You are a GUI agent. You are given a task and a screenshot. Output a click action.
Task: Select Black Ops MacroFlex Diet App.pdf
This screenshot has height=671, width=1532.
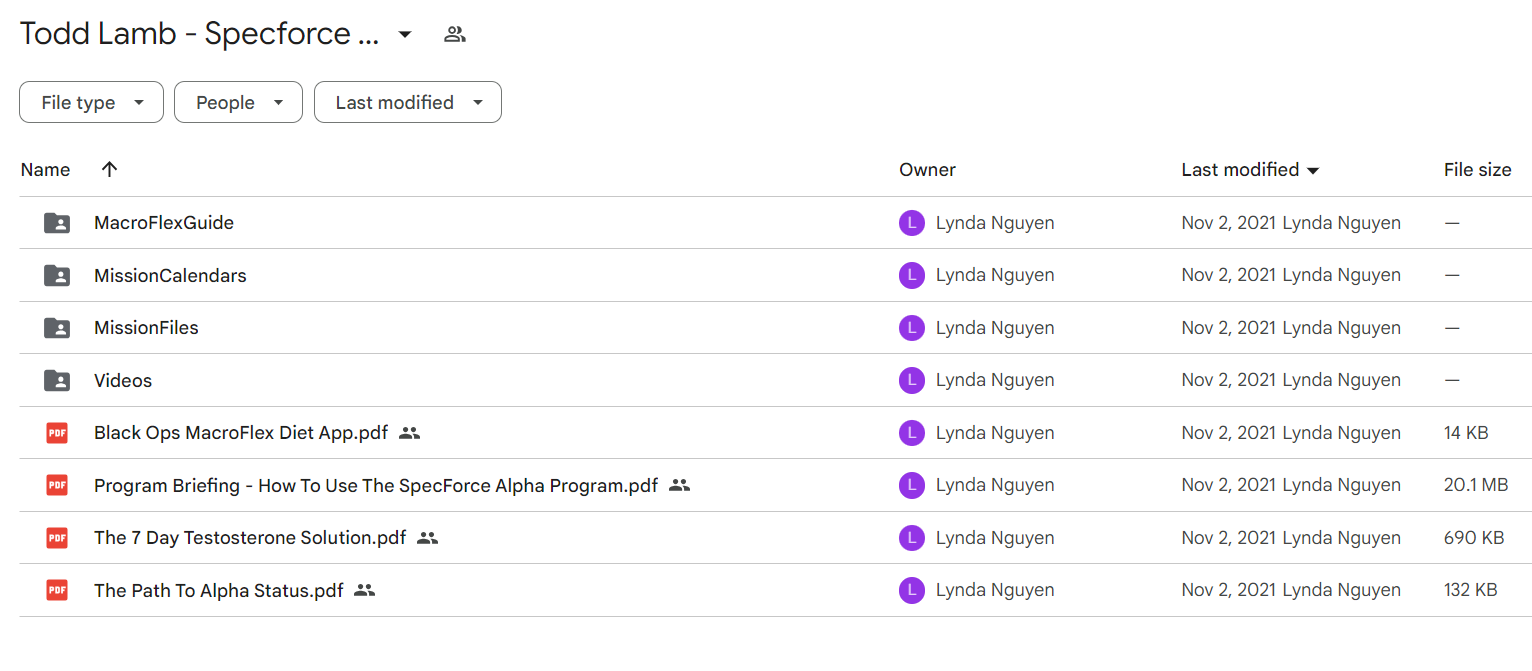click(x=241, y=433)
